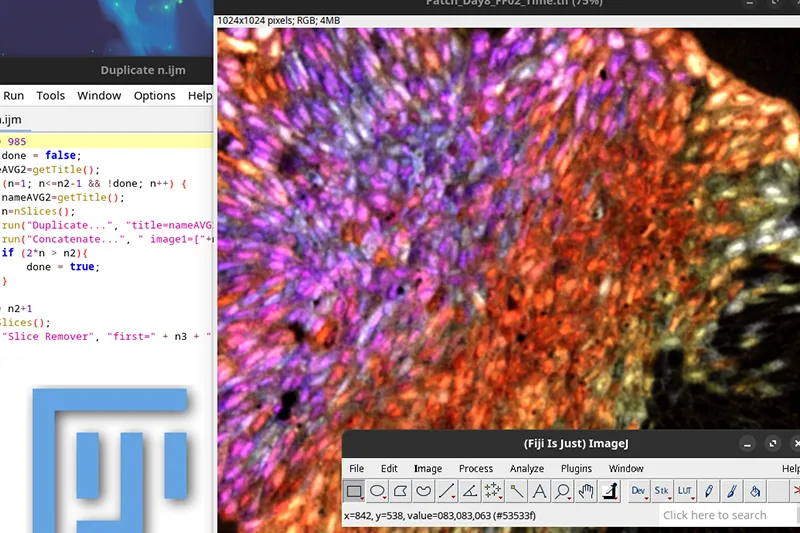The image size is (800, 533).
Task: Select the Polygon selection tool
Action: pos(400,491)
